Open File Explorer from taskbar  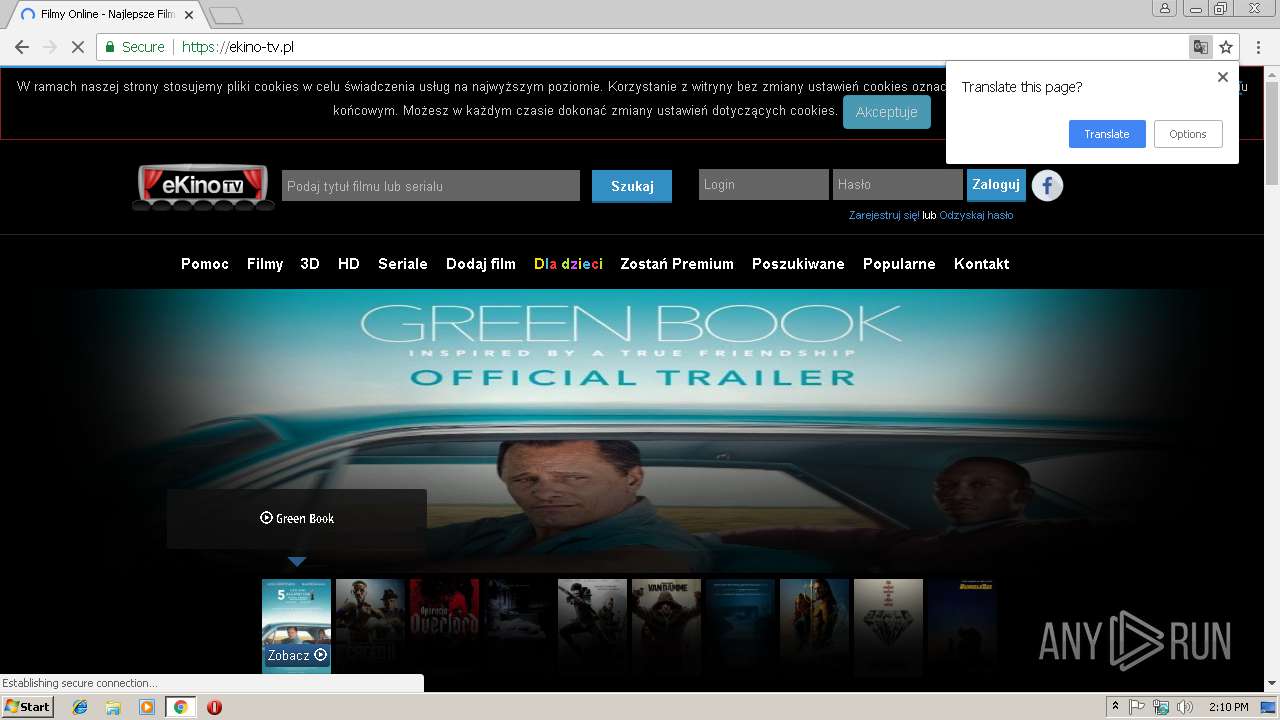(113, 707)
